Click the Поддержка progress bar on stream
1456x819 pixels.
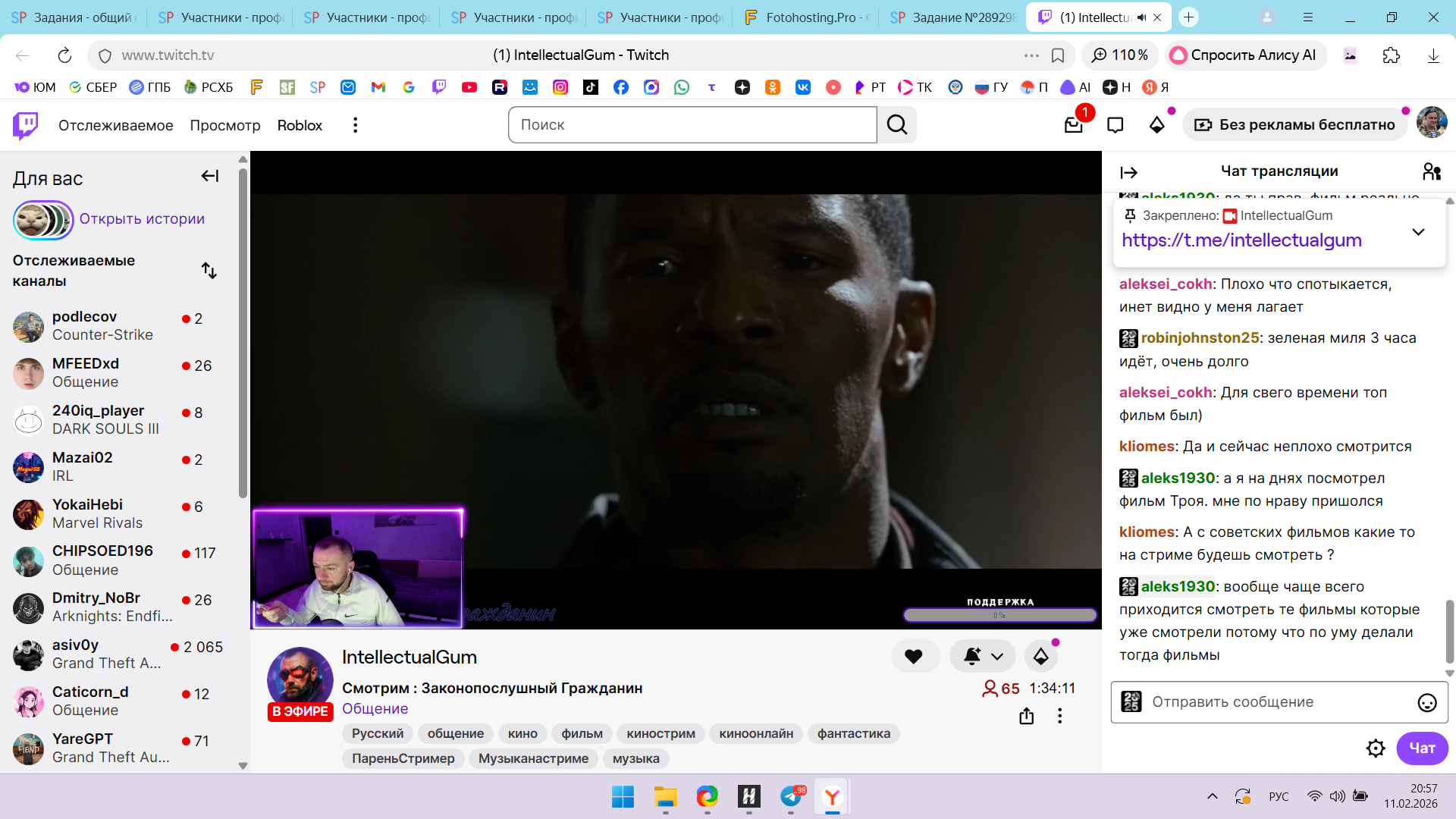click(999, 615)
